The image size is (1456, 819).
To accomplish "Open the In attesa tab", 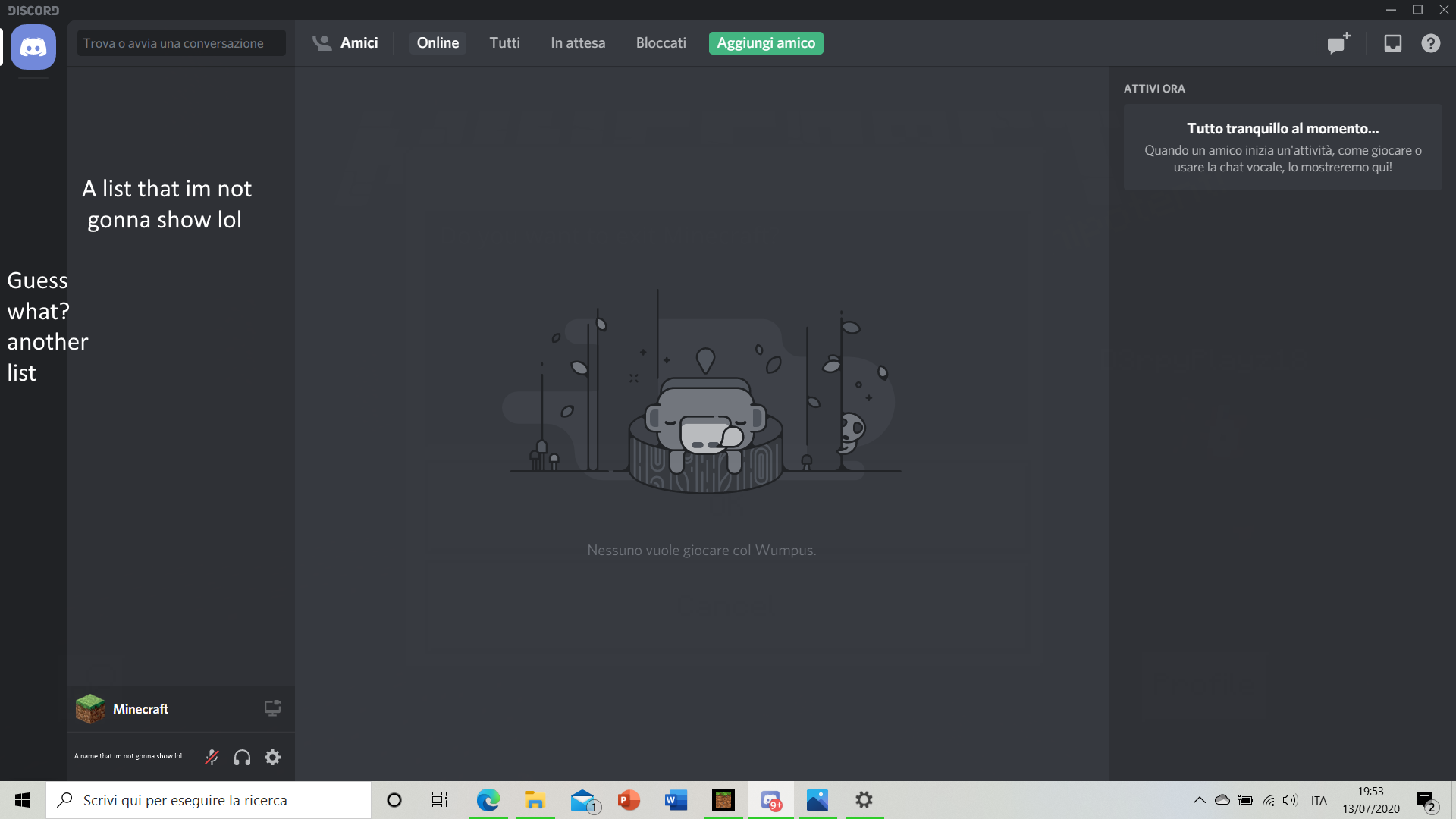I will pos(578,43).
